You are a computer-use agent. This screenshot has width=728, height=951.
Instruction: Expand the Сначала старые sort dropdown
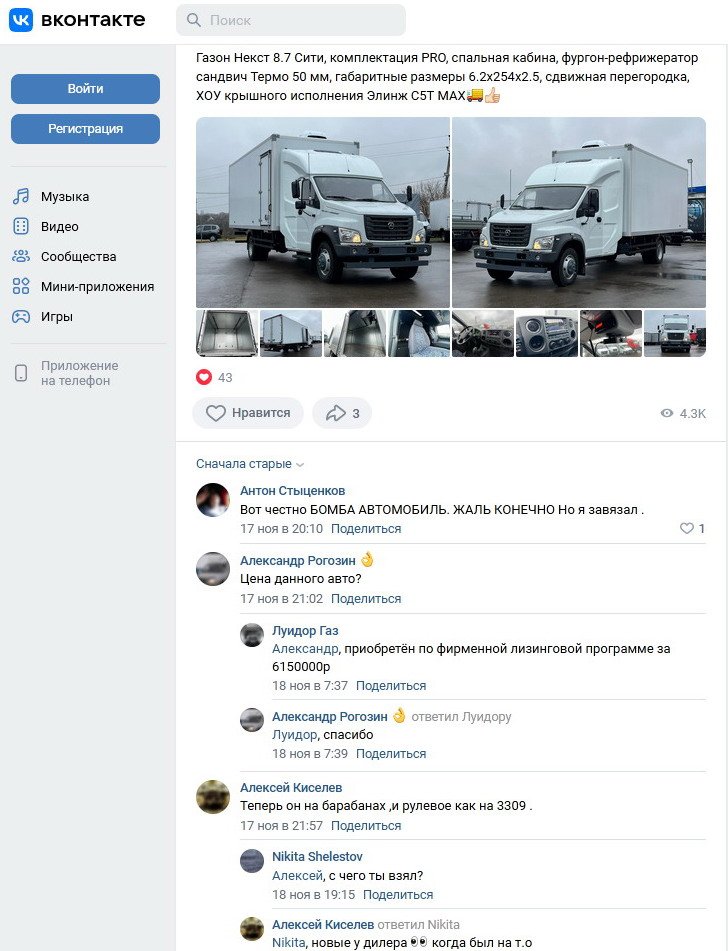click(x=250, y=464)
